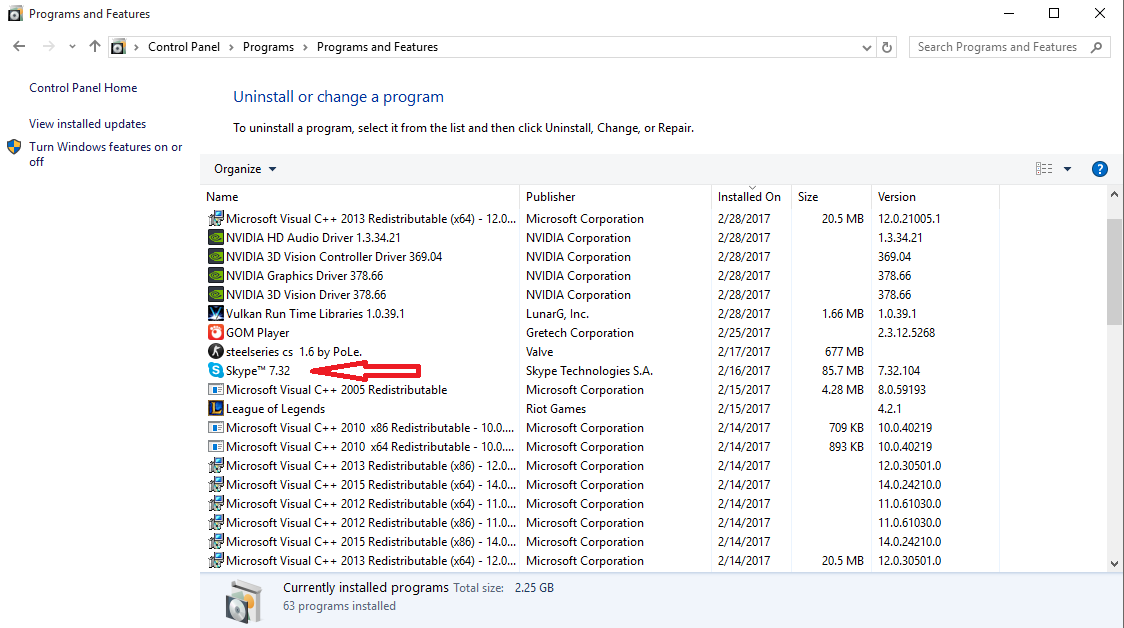Click the steelseries cs 1.6 icon

[x=215, y=352]
